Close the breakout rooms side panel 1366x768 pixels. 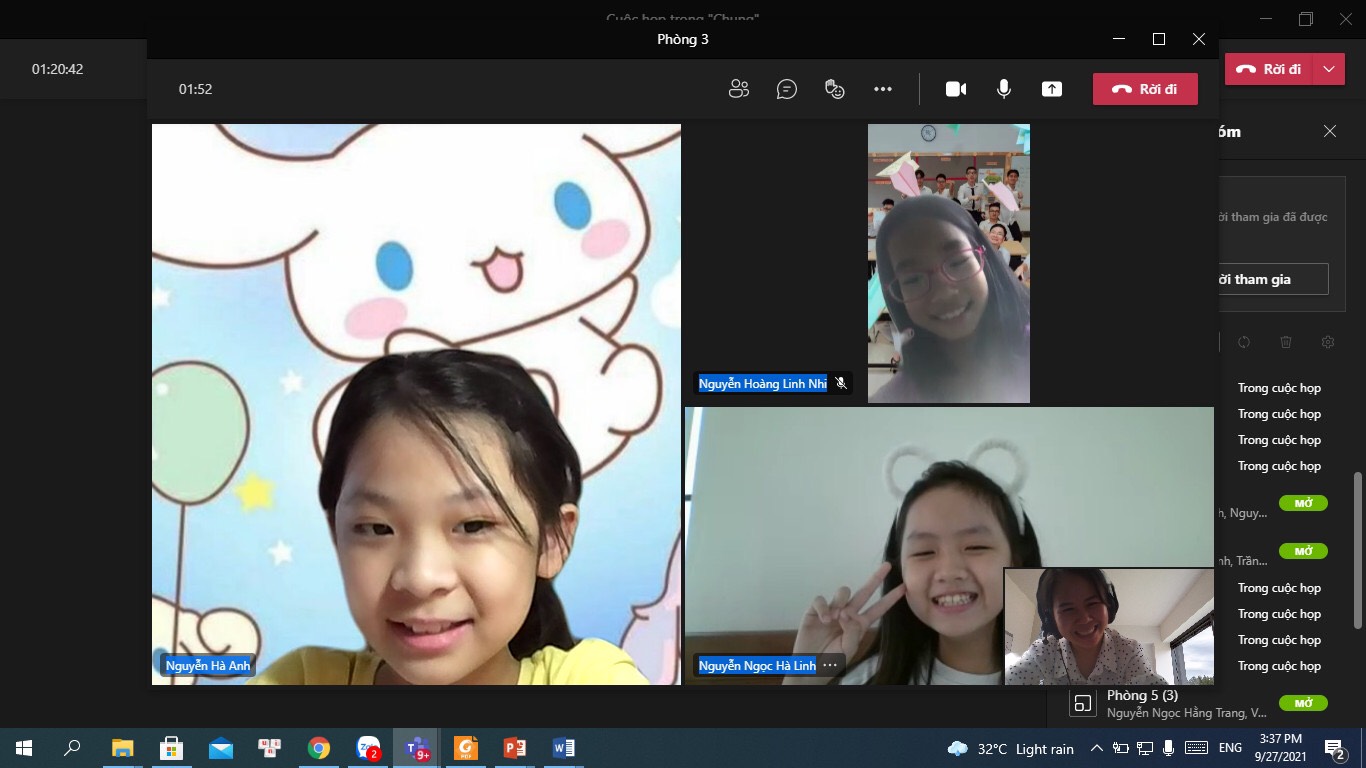tap(1330, 131)
